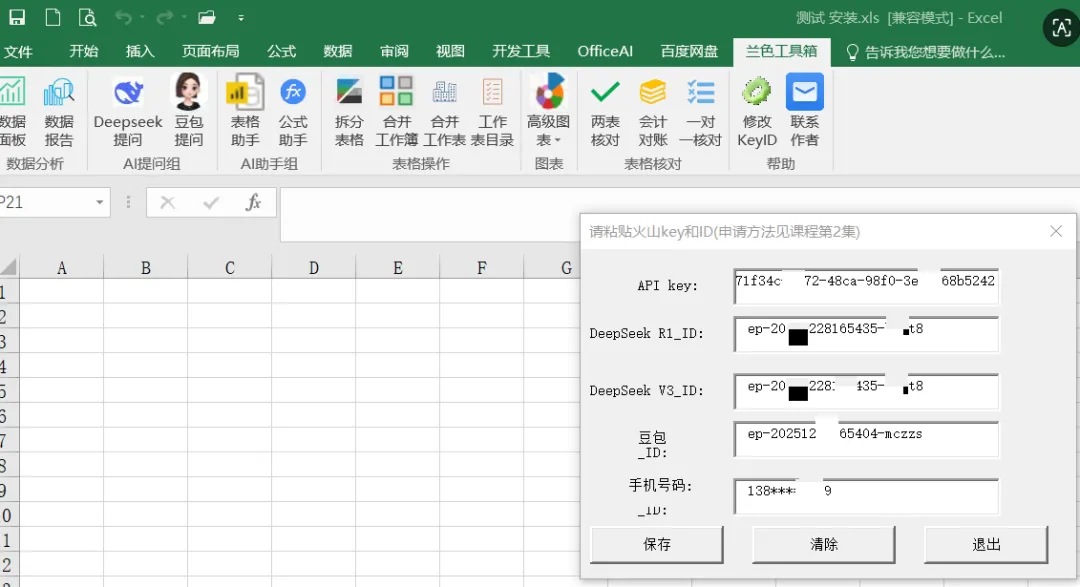Viewport: 1080px width, 587px height.
Task: Open the 会计对账 accounting reconciliation tool
Action: click(653, 111)
